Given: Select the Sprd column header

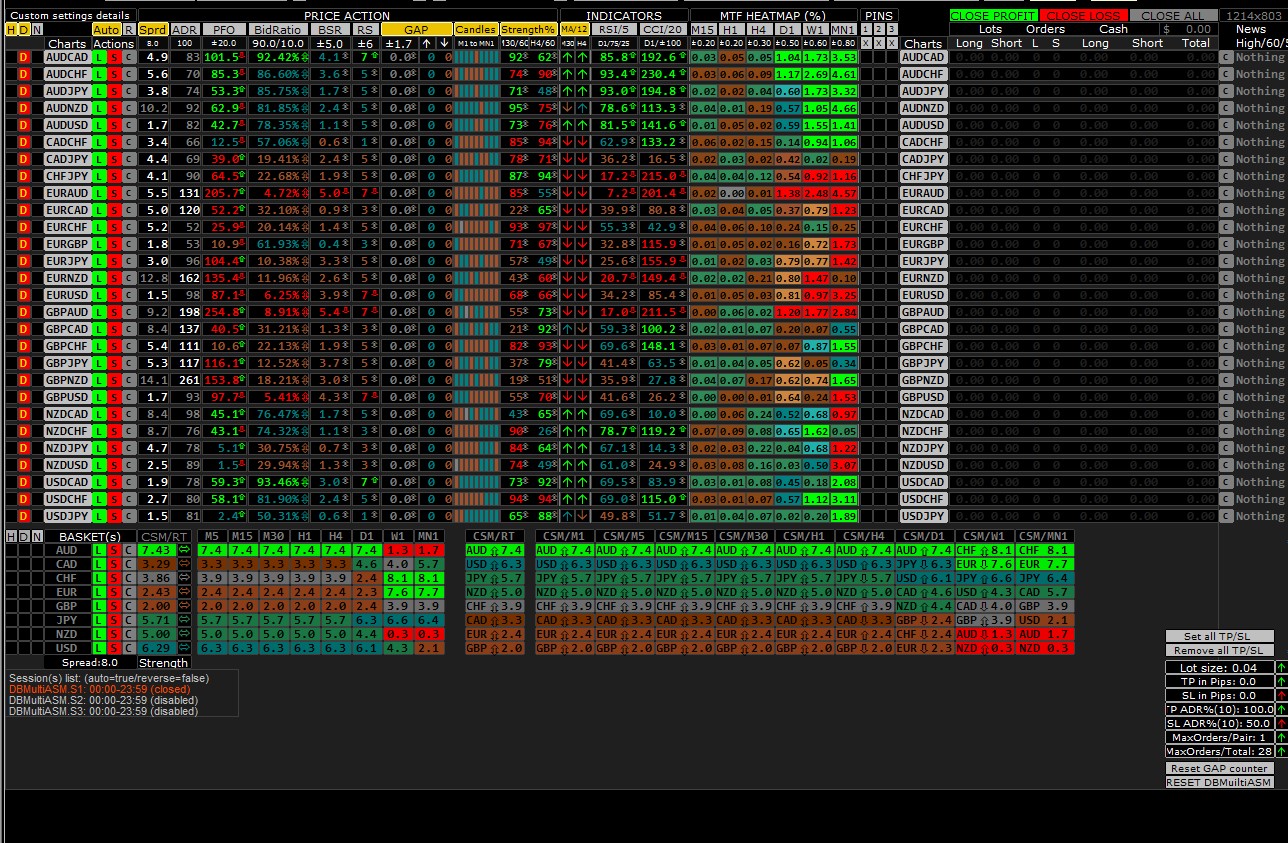Looking at the screenshot, I should click(152, 29).
